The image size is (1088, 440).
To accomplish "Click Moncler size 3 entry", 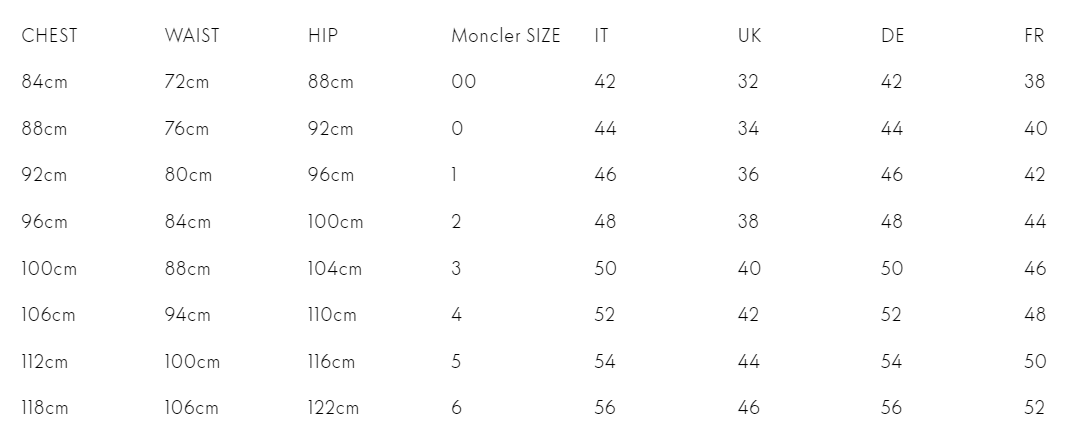I will click(x=456, y=269).
